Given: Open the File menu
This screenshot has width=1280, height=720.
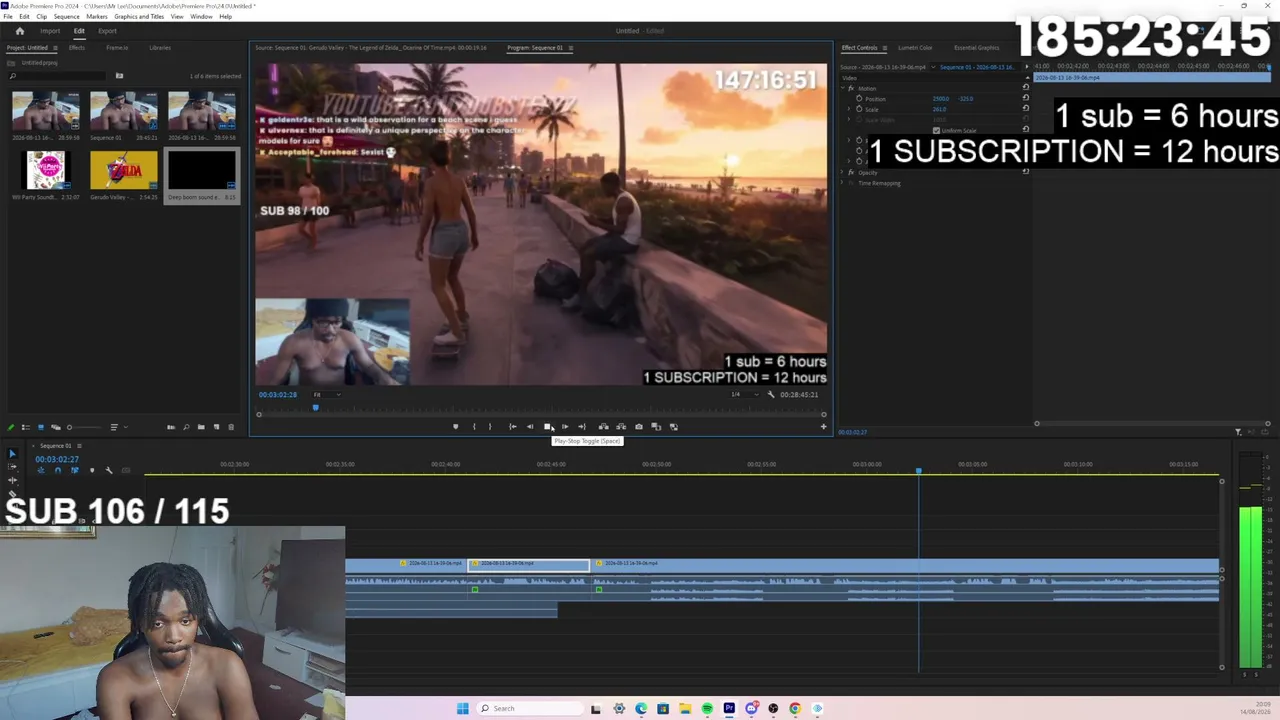Looking at the screenshot, I should point(8,17).
